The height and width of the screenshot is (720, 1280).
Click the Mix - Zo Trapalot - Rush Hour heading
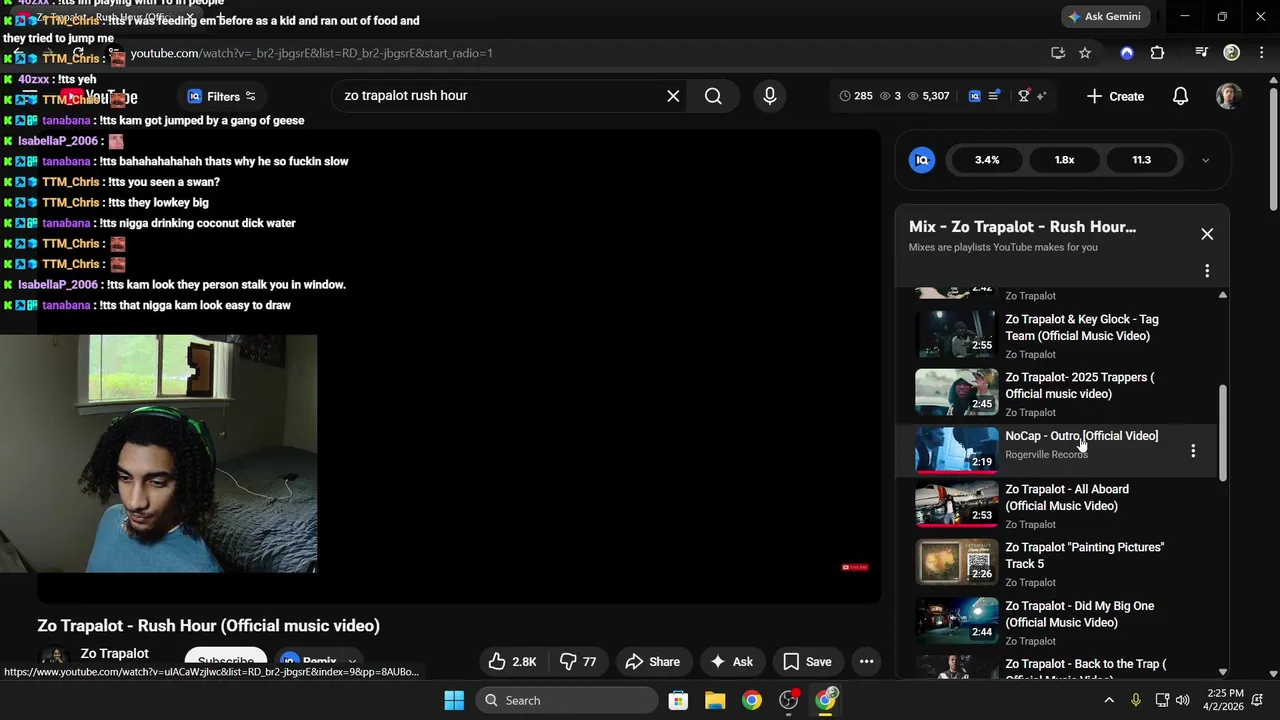tap(1022, 227)
